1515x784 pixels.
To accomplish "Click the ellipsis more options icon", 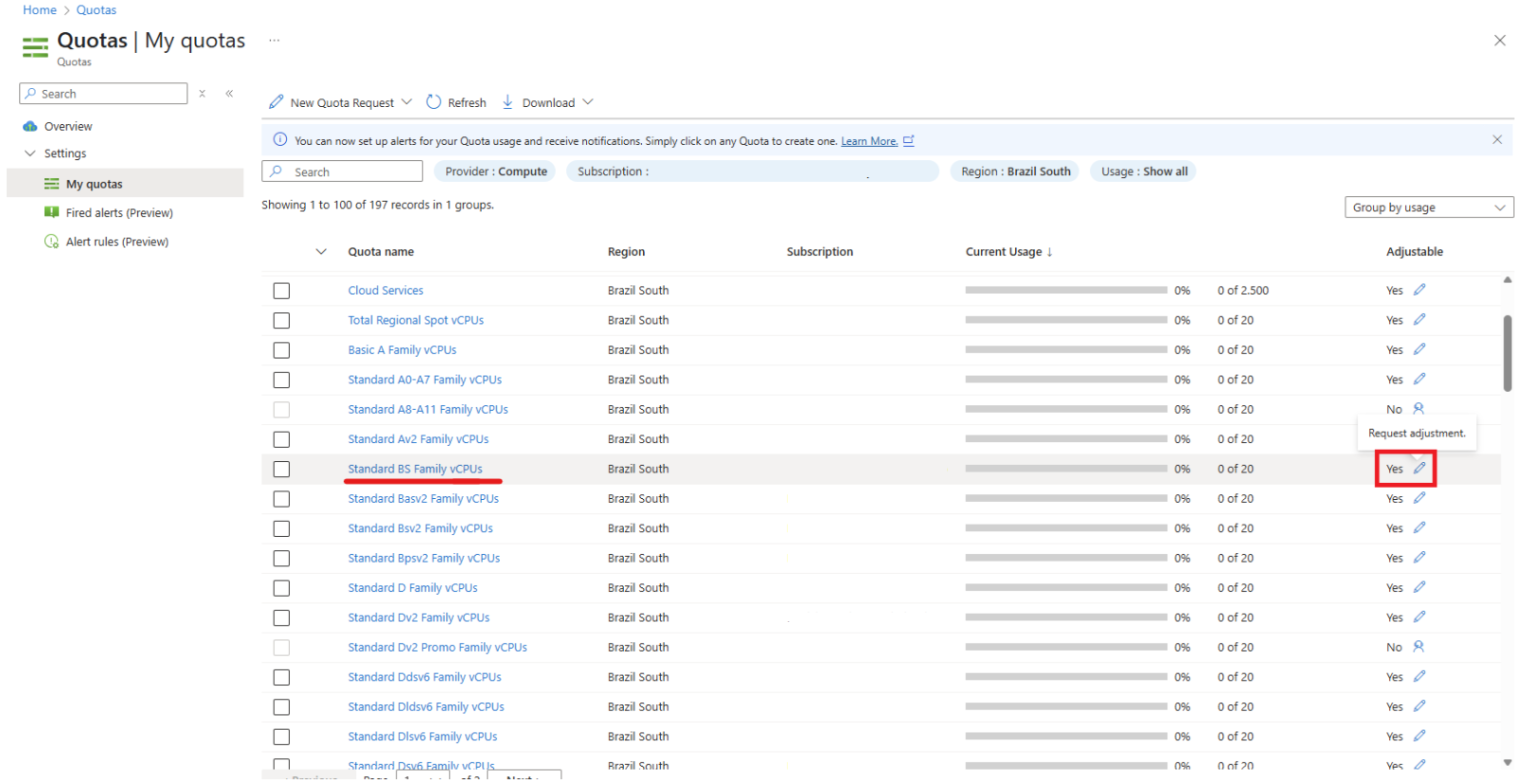I will (275, 41).
